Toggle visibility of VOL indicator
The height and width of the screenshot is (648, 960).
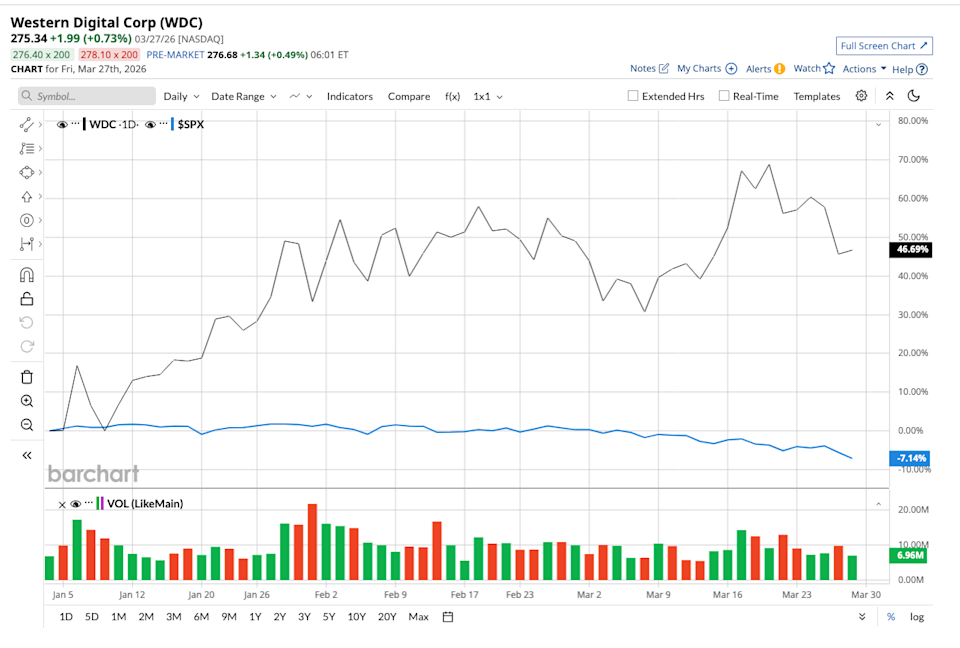click(75, 504)
